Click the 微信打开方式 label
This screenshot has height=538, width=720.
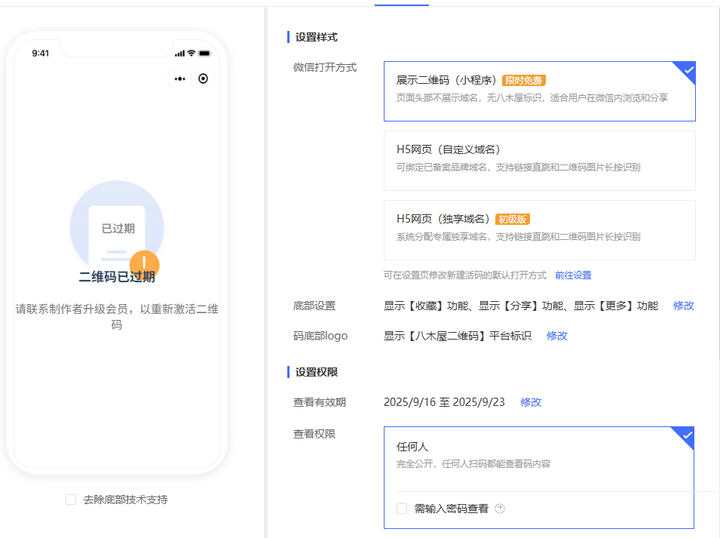coord(325,67)
